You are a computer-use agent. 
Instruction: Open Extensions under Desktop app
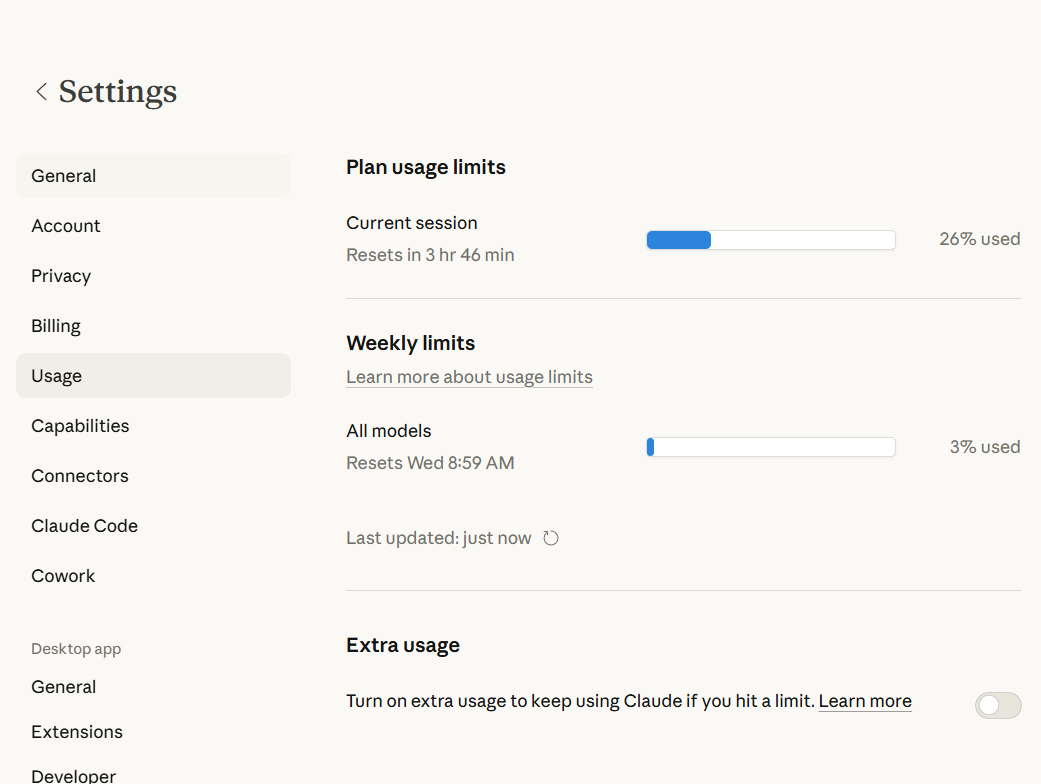[x=77, y=732]
